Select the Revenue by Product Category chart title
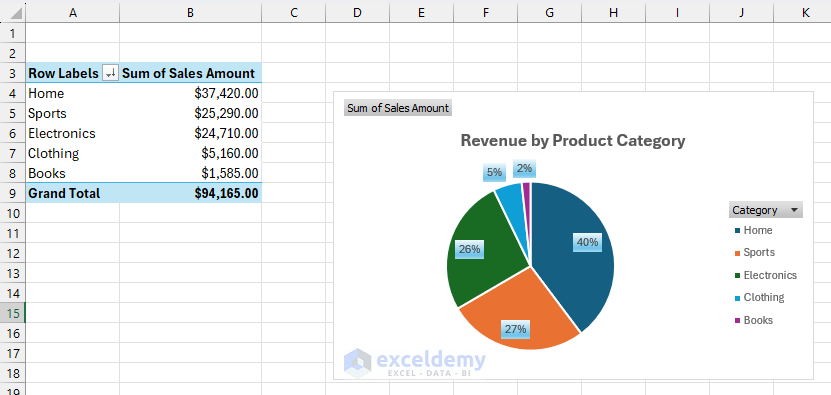The image size is (831, 395). (x=573, y=141)
